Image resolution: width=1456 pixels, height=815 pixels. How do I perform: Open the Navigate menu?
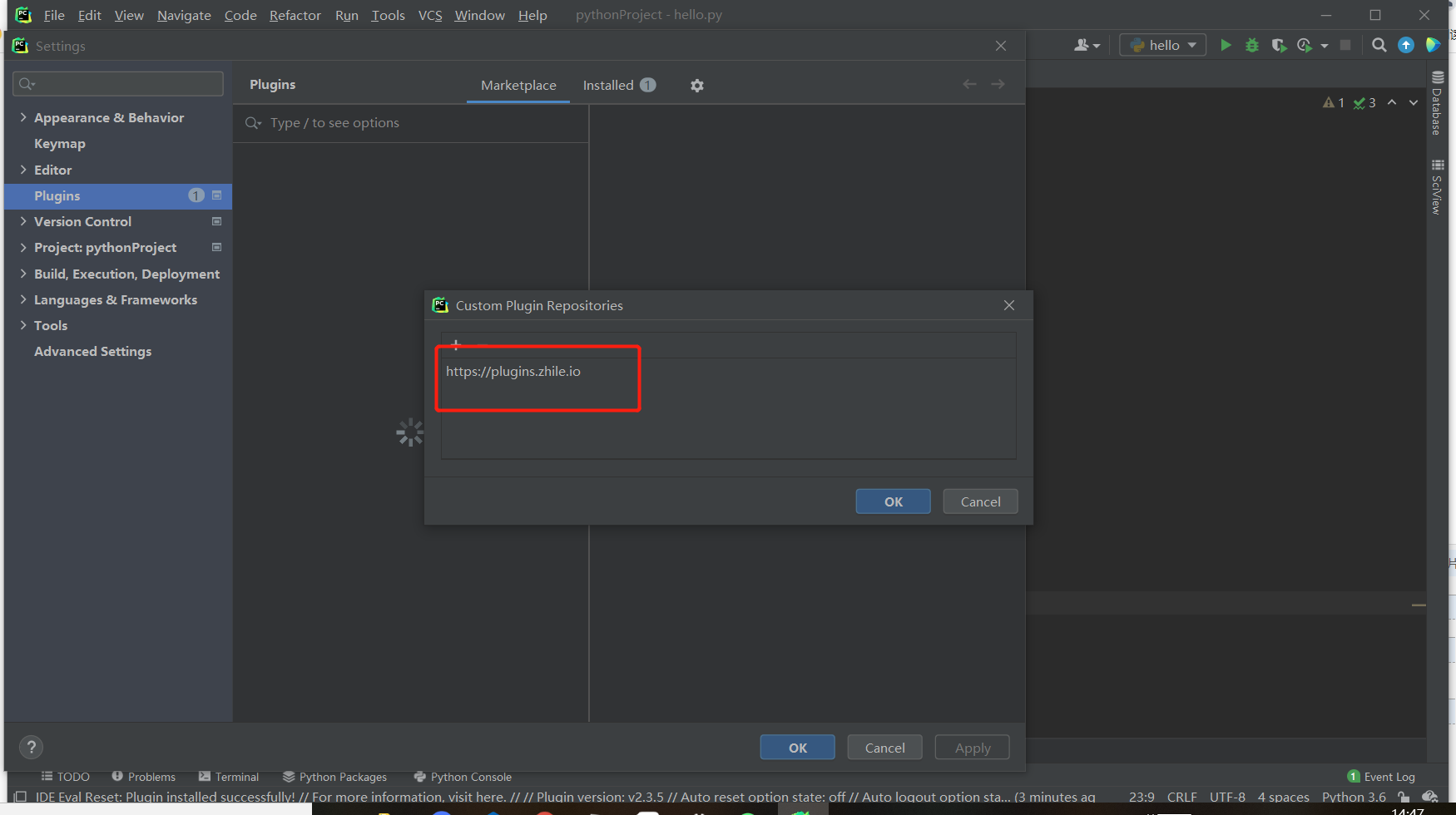click(184, 15)
